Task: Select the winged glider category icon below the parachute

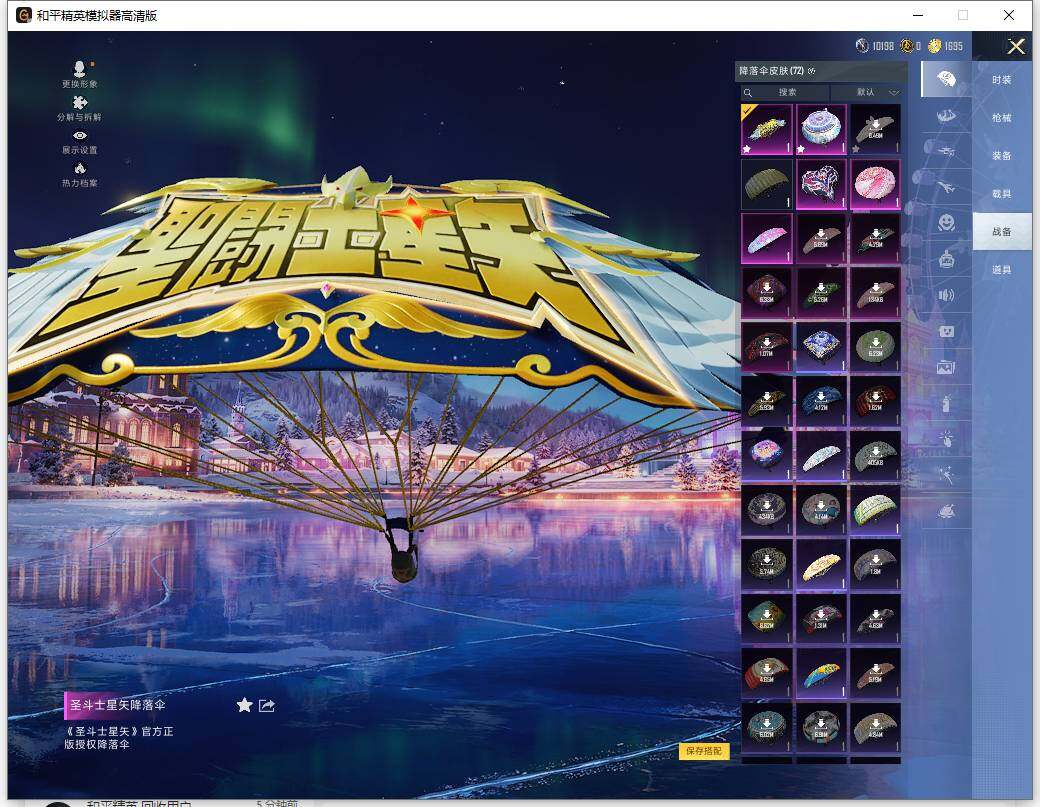Action: coord(946,116)
